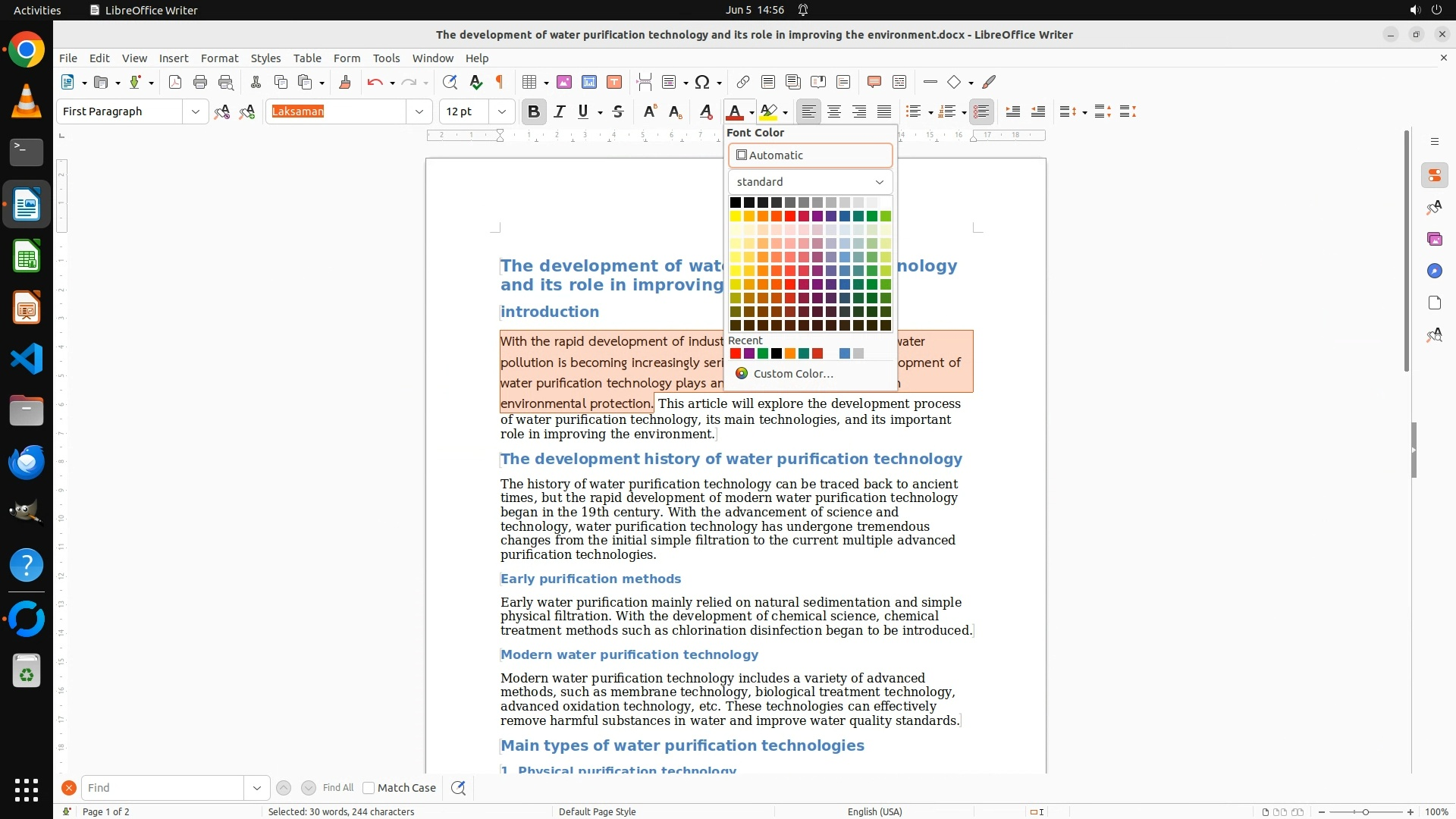Toggle the Bold formatting button
Image resolution: width=1456 pixels, height=819 pixels.
(x=533, y=111)
